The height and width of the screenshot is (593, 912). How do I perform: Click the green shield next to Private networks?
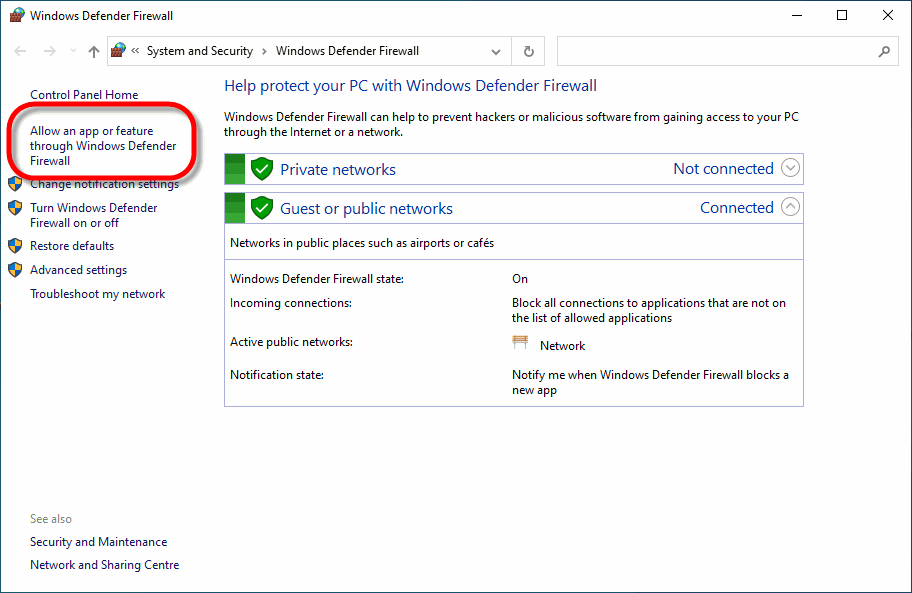click(262, 169)
